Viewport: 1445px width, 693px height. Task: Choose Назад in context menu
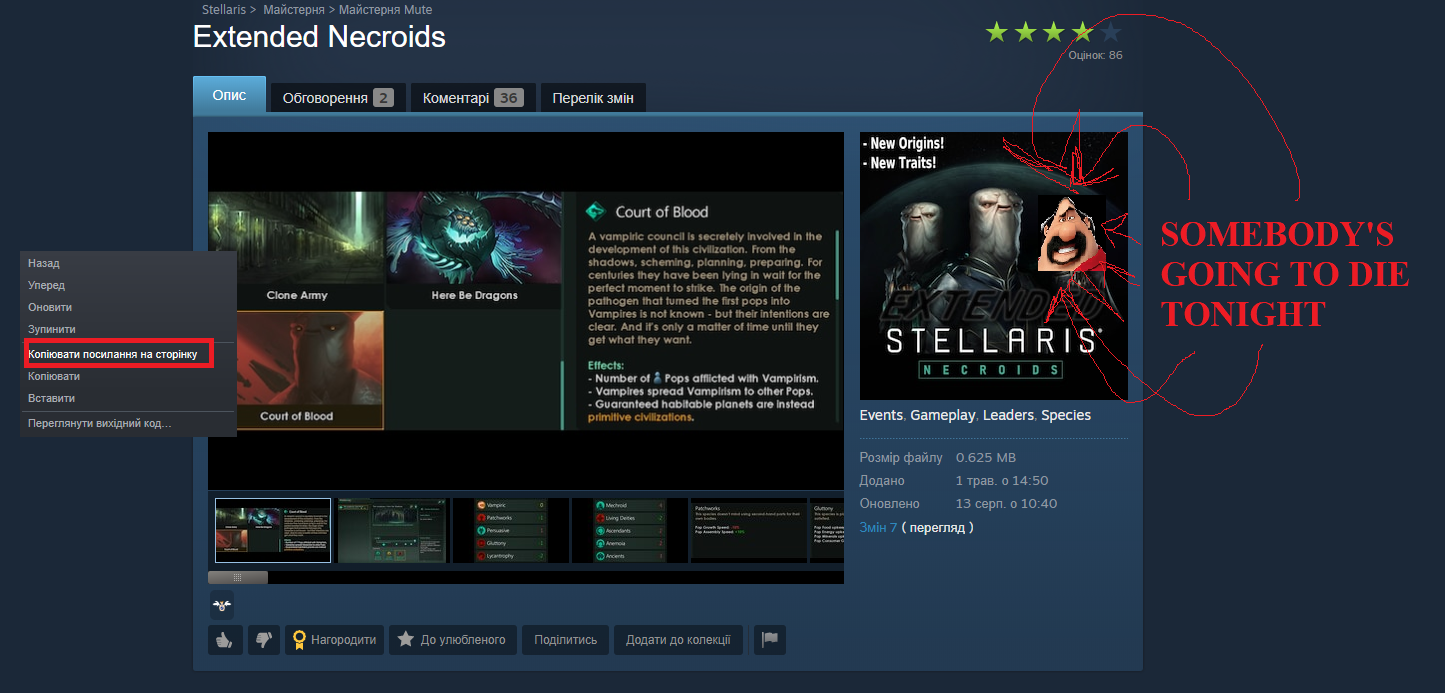tap(128, 263)
